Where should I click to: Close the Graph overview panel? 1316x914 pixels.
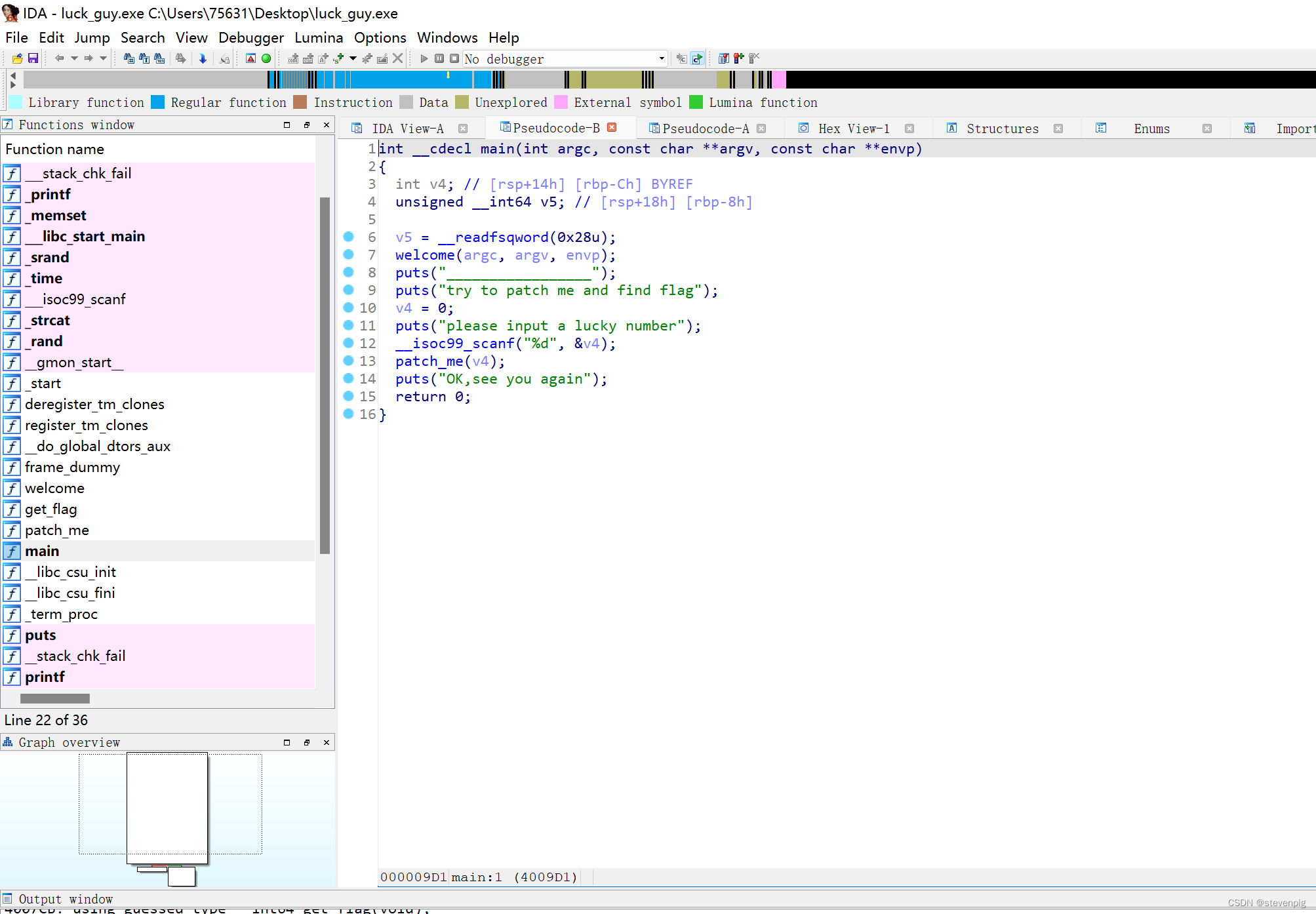(326, 742)
